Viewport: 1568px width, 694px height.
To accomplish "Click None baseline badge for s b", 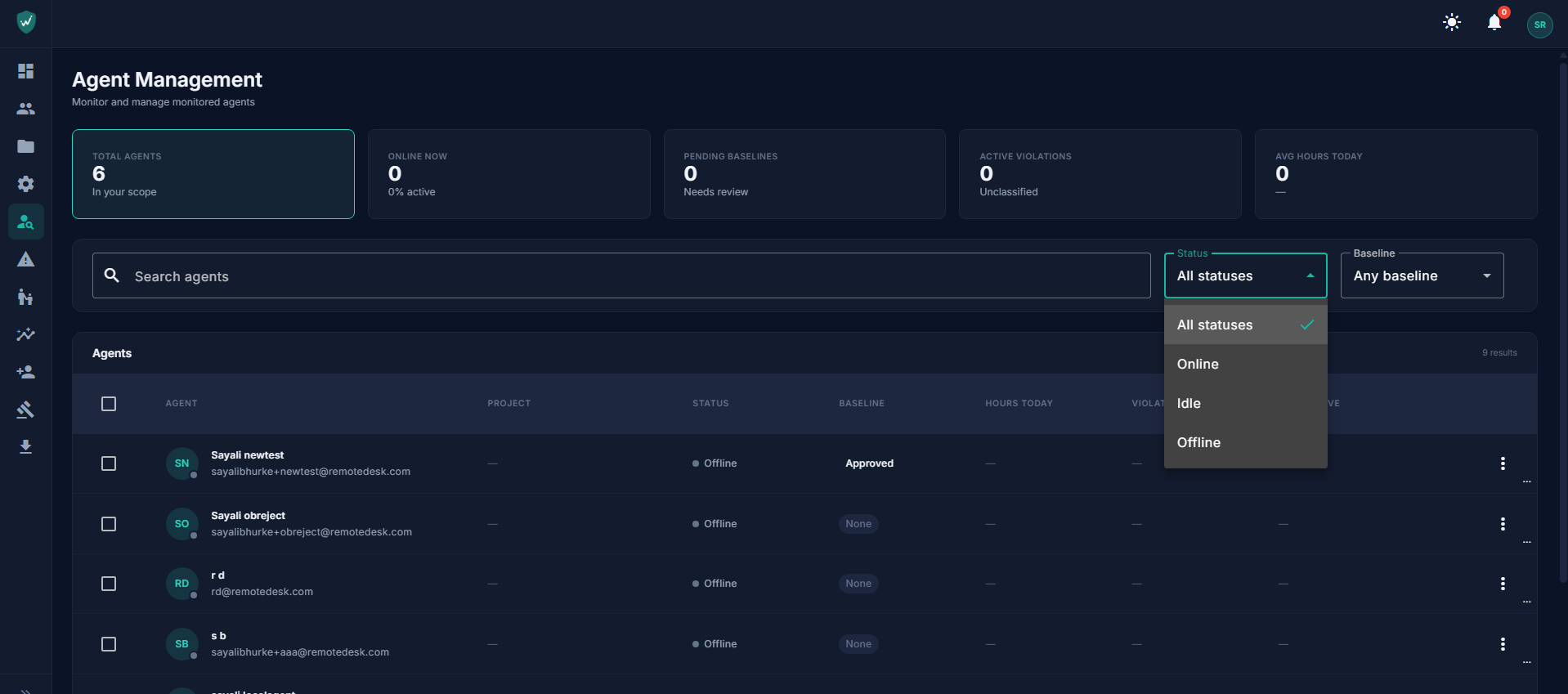I will tap(858, 644).
